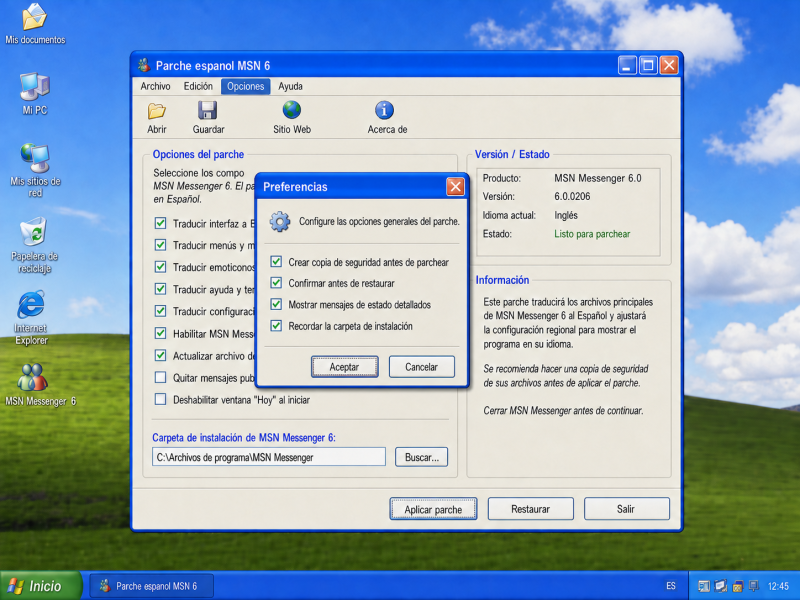800x600 pixels.
Task: Click Parche espanol MSN 6 taskbar button
Action: pyautogui.click(x=152, y=586)
